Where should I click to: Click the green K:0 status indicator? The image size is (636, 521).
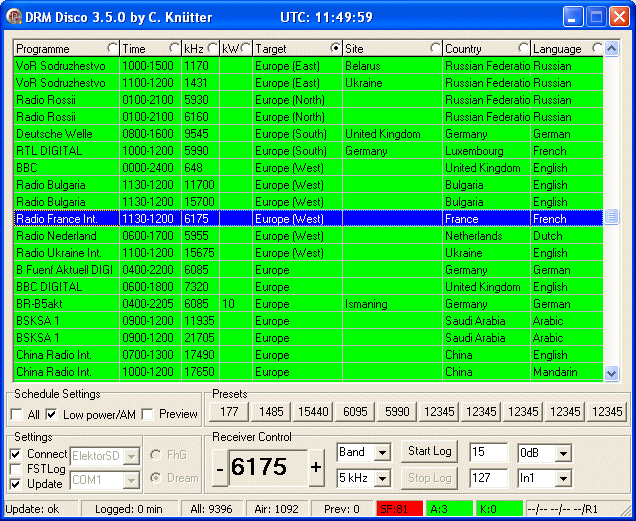point(499,509)
